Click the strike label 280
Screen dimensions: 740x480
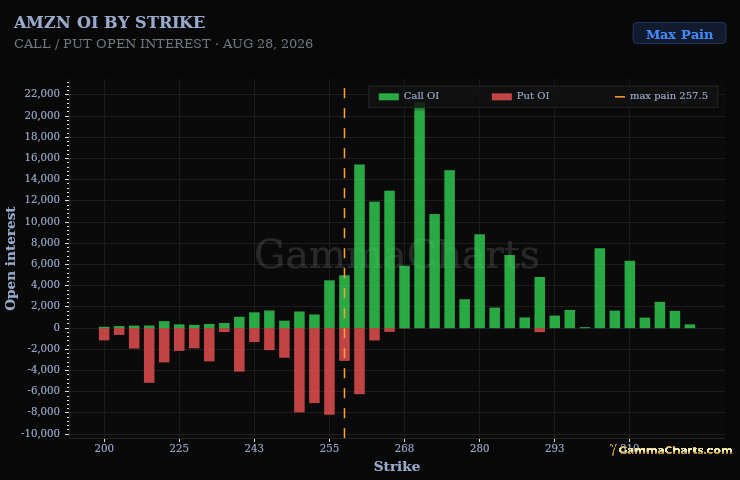[479, 448]
